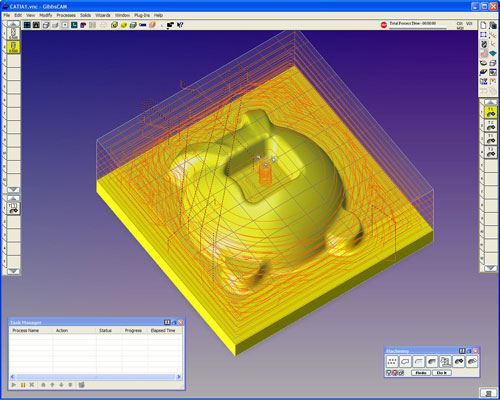Click the up arrow above left tool list
500x400 pixels.
pos(13,24)
